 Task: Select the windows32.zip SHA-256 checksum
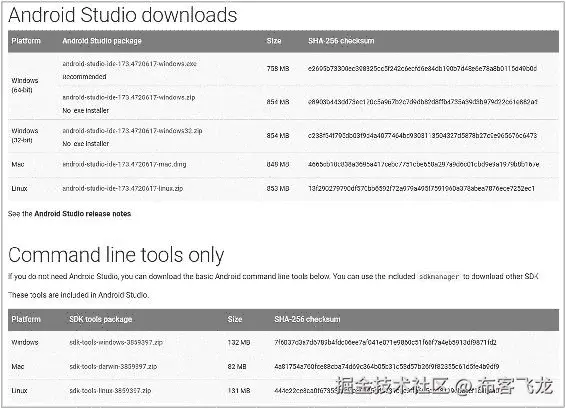pyautogui.click(x=422, y=135)
